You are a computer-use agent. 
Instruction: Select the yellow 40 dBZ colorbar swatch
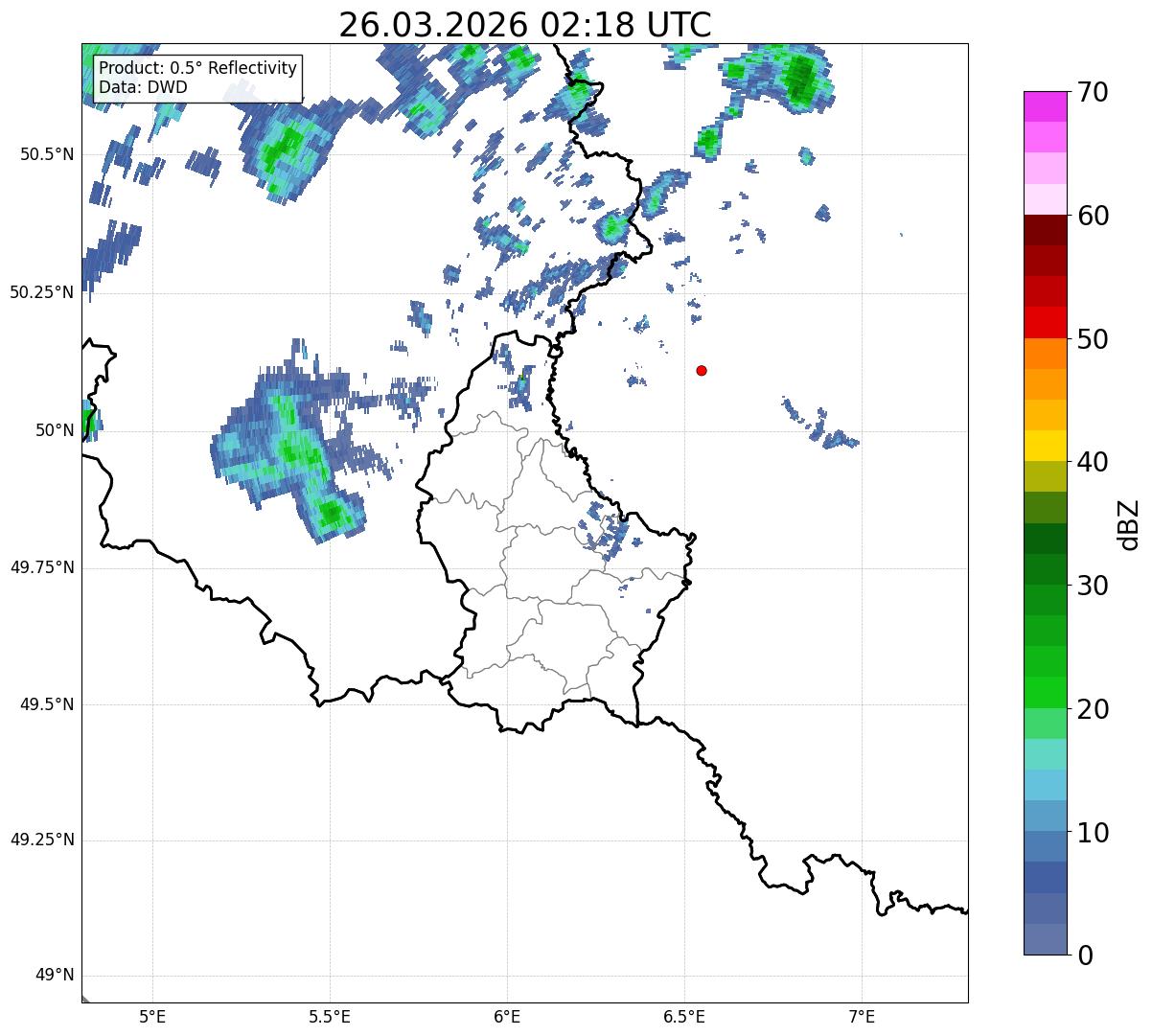[1046, 446]
